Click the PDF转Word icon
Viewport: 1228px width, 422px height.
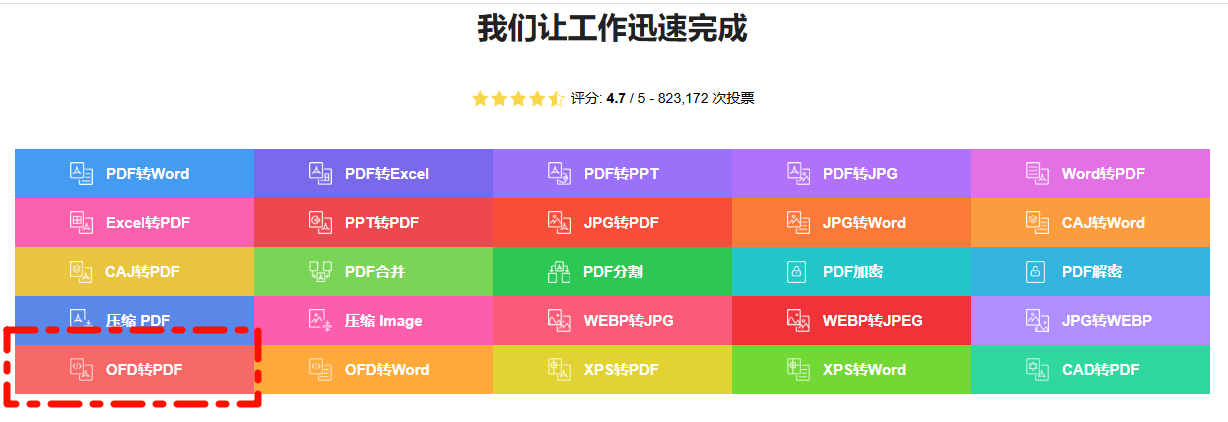tap(81, 173)
